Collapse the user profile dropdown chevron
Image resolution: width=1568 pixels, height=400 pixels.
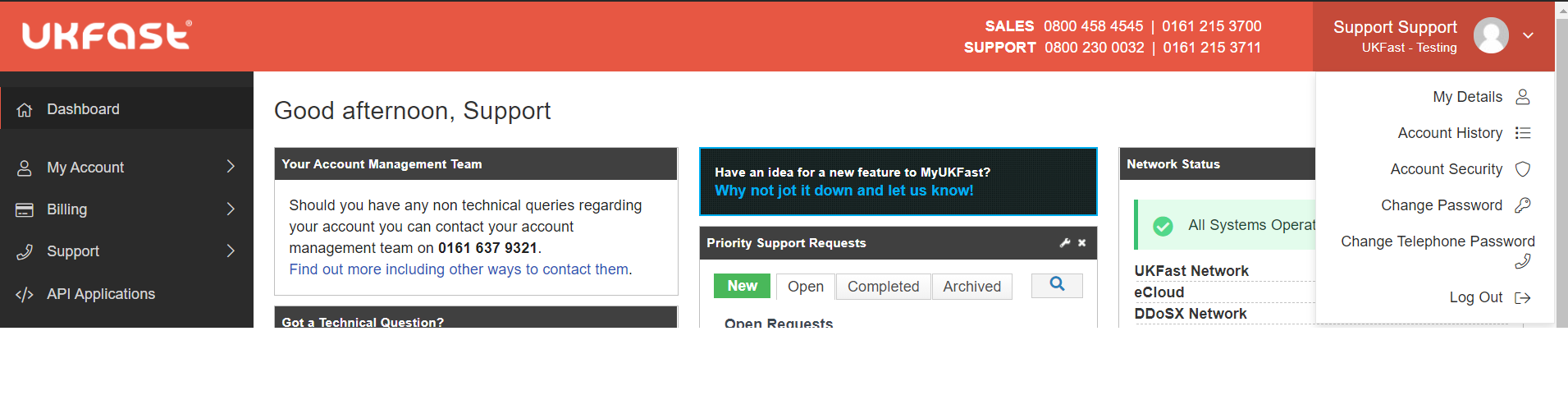(x=1528, y=35)
